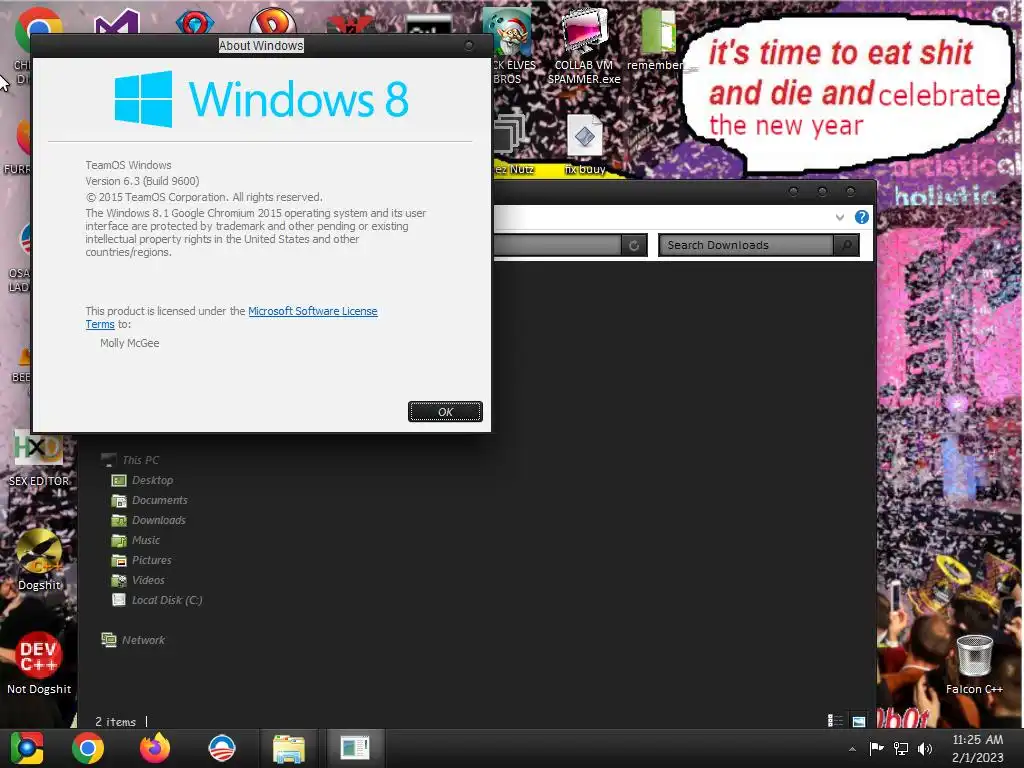Viewport: 1024px width, 768px height.
Task: Refresh the Explorer address bar
Action: click(x=633, y=246)
